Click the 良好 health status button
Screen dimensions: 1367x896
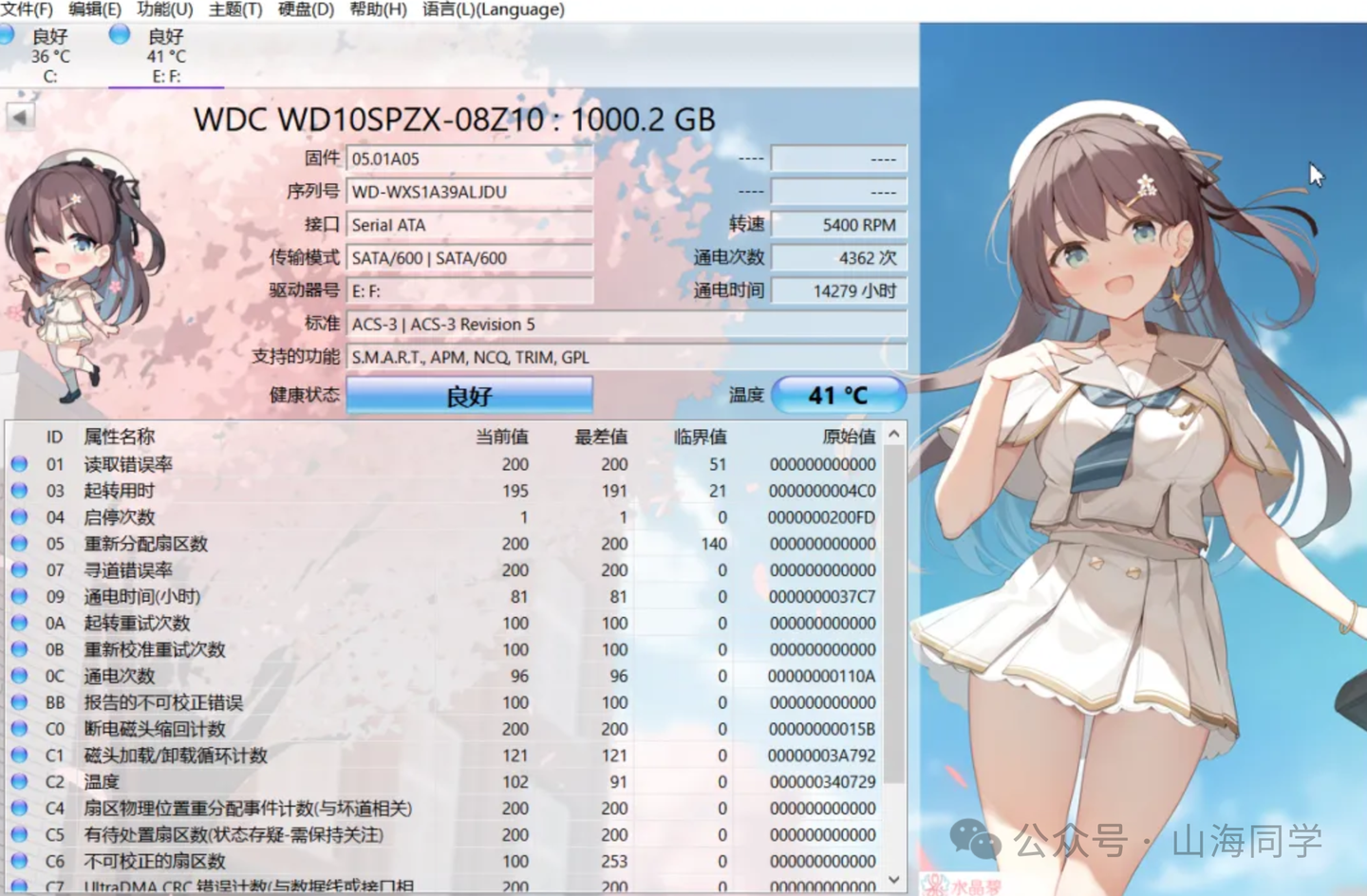[x=469, y=395]
